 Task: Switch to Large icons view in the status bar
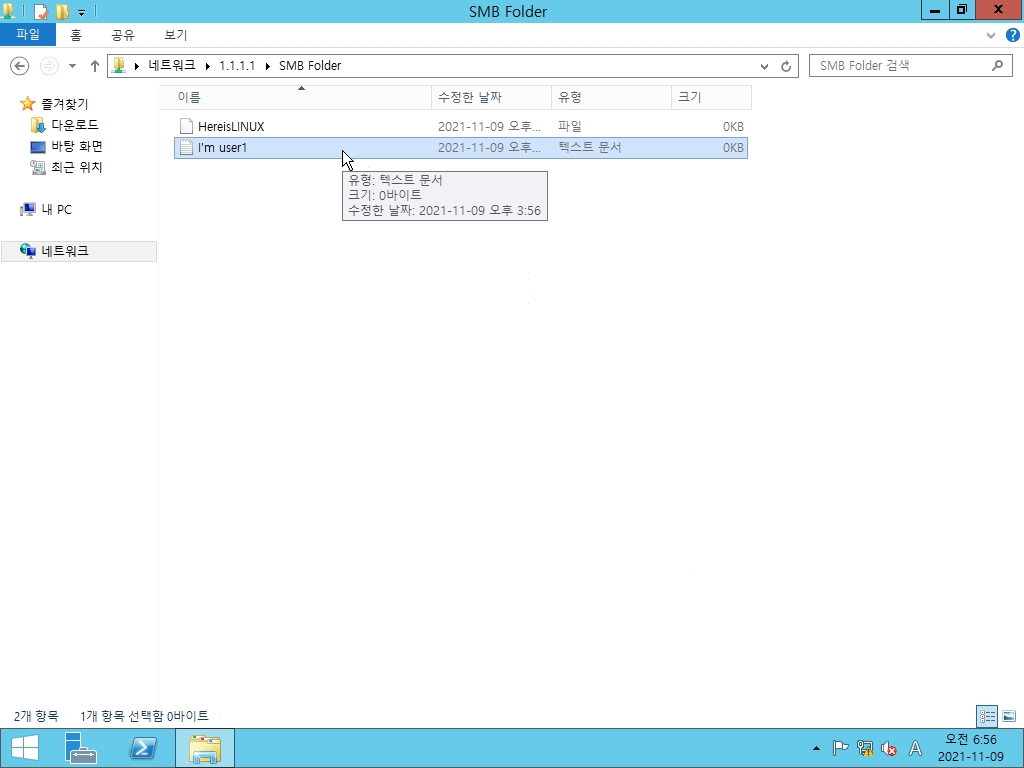point(1009,716)
